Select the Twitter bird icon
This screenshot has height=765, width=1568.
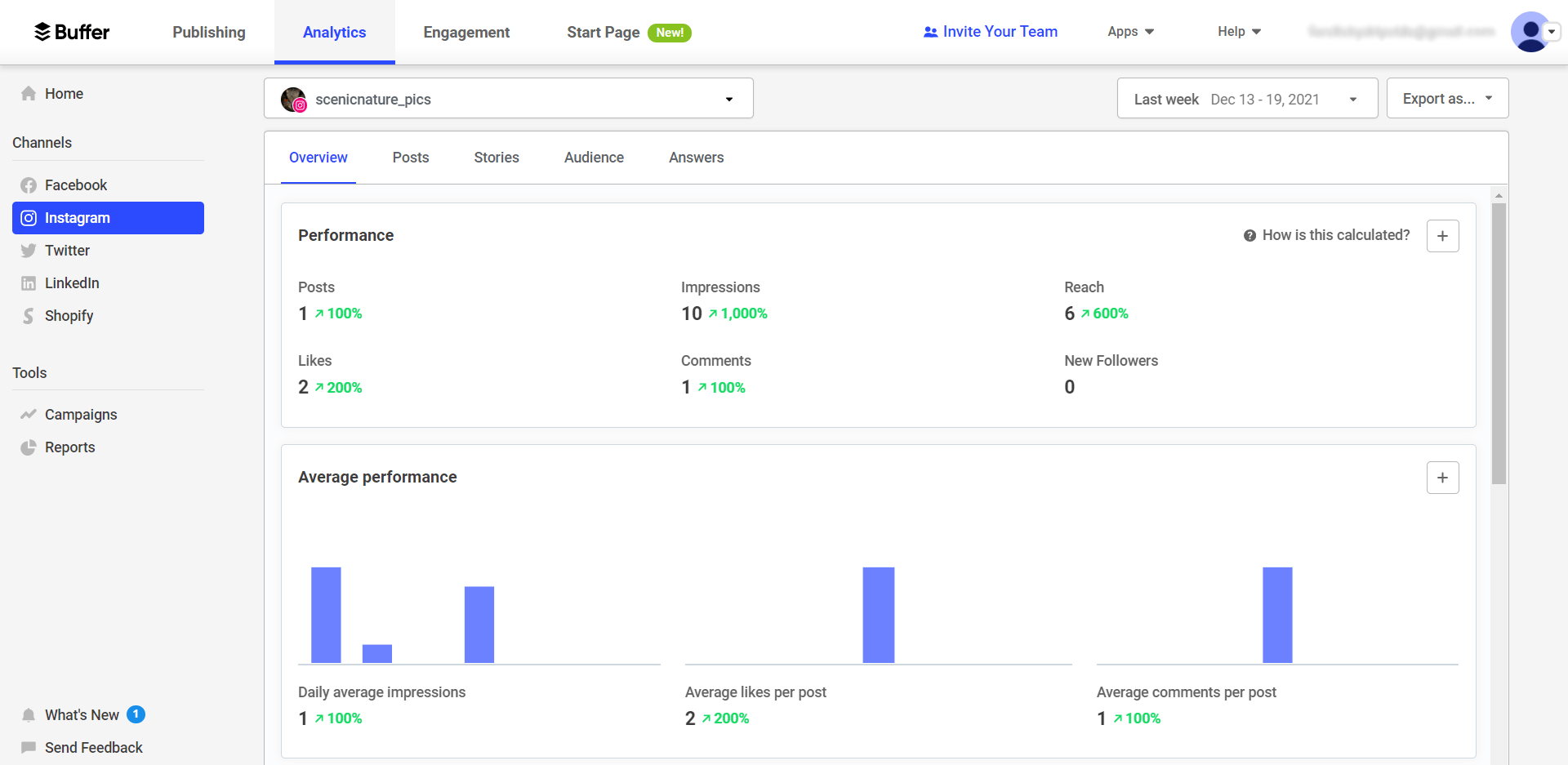coord(29,251)
